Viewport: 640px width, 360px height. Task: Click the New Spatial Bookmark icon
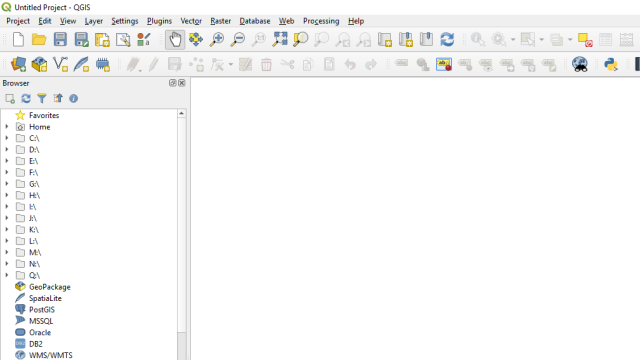(405, 40)
